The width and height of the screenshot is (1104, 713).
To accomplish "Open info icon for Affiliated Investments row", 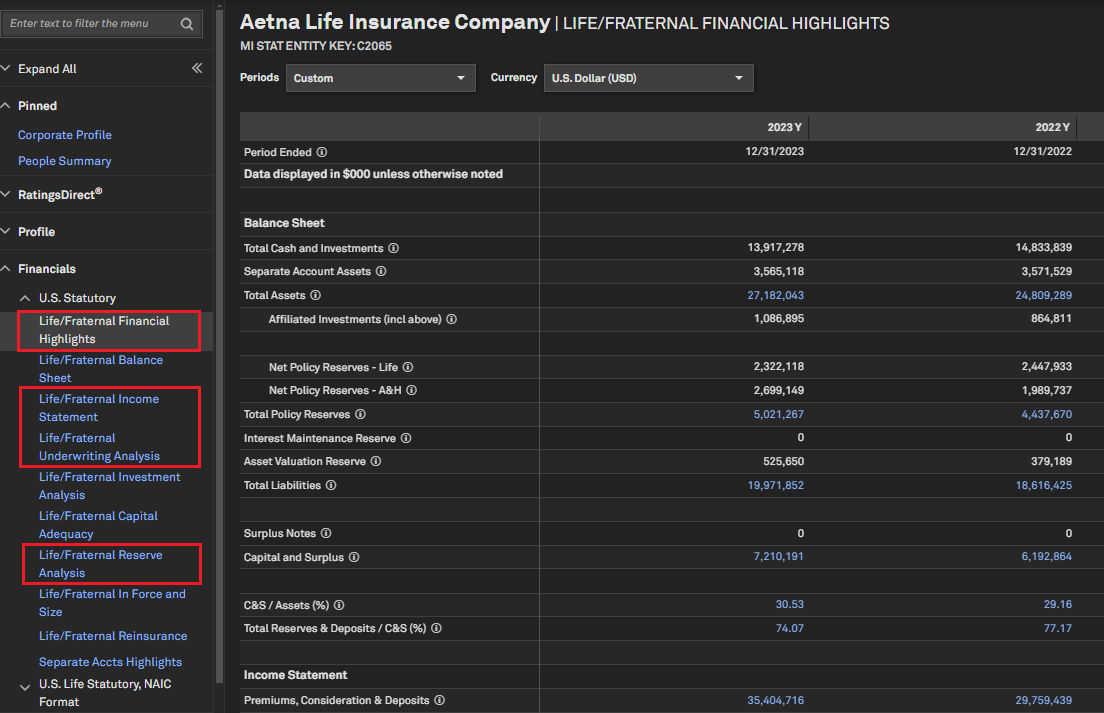I will tap(451, 319).
